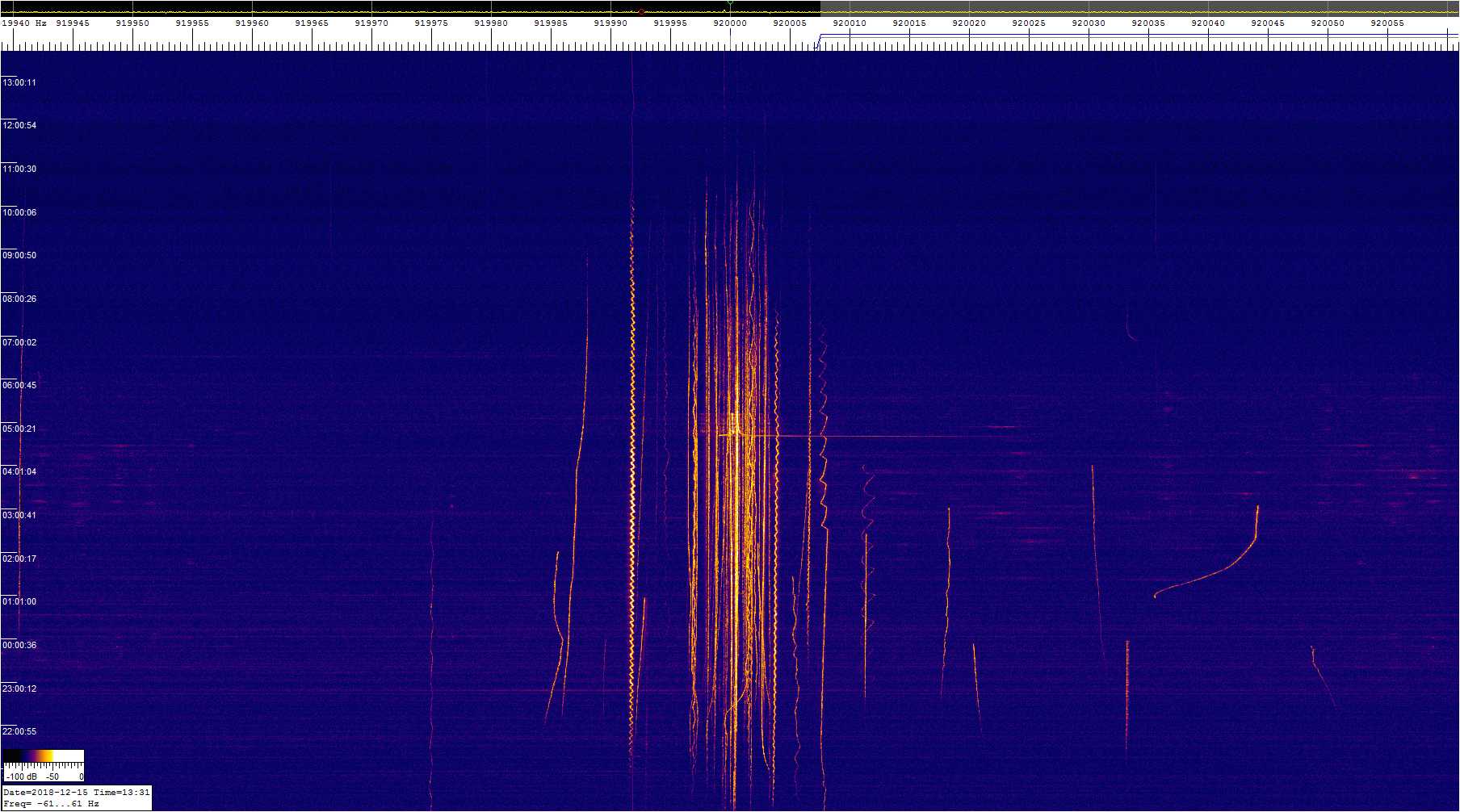
Task: Click the 920030 frequency label
Action: pyautogui.click(x=1089, y=23)
